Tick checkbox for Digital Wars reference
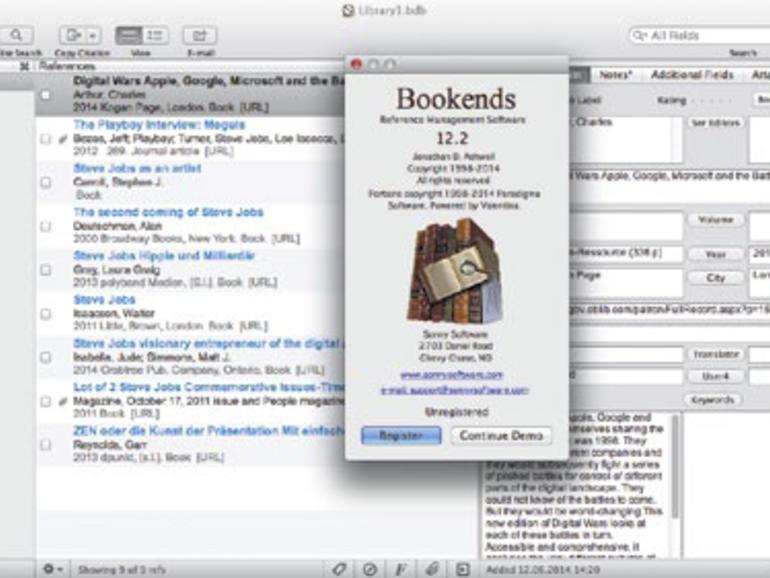Image resolution: width=770 pixels, height=578 pixels. point(45,95)
